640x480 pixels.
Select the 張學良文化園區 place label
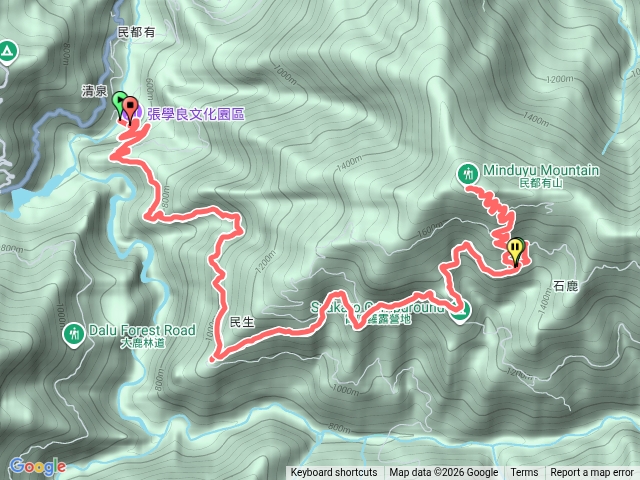(196, 114)
